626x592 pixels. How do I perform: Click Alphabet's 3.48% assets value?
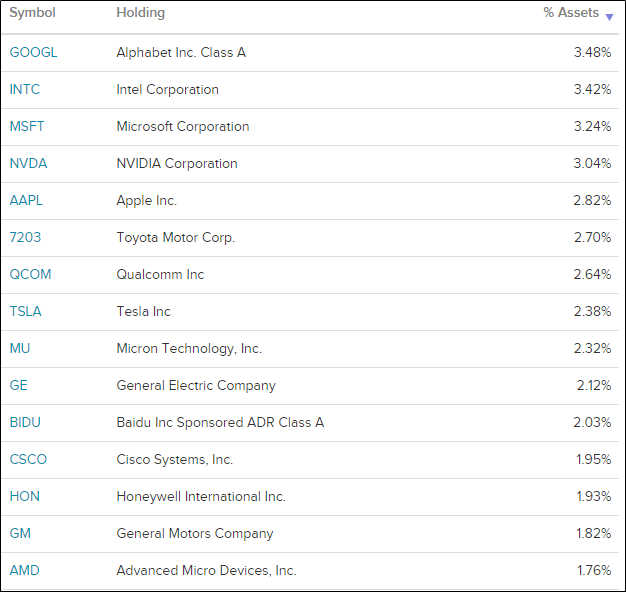point(592,52)
